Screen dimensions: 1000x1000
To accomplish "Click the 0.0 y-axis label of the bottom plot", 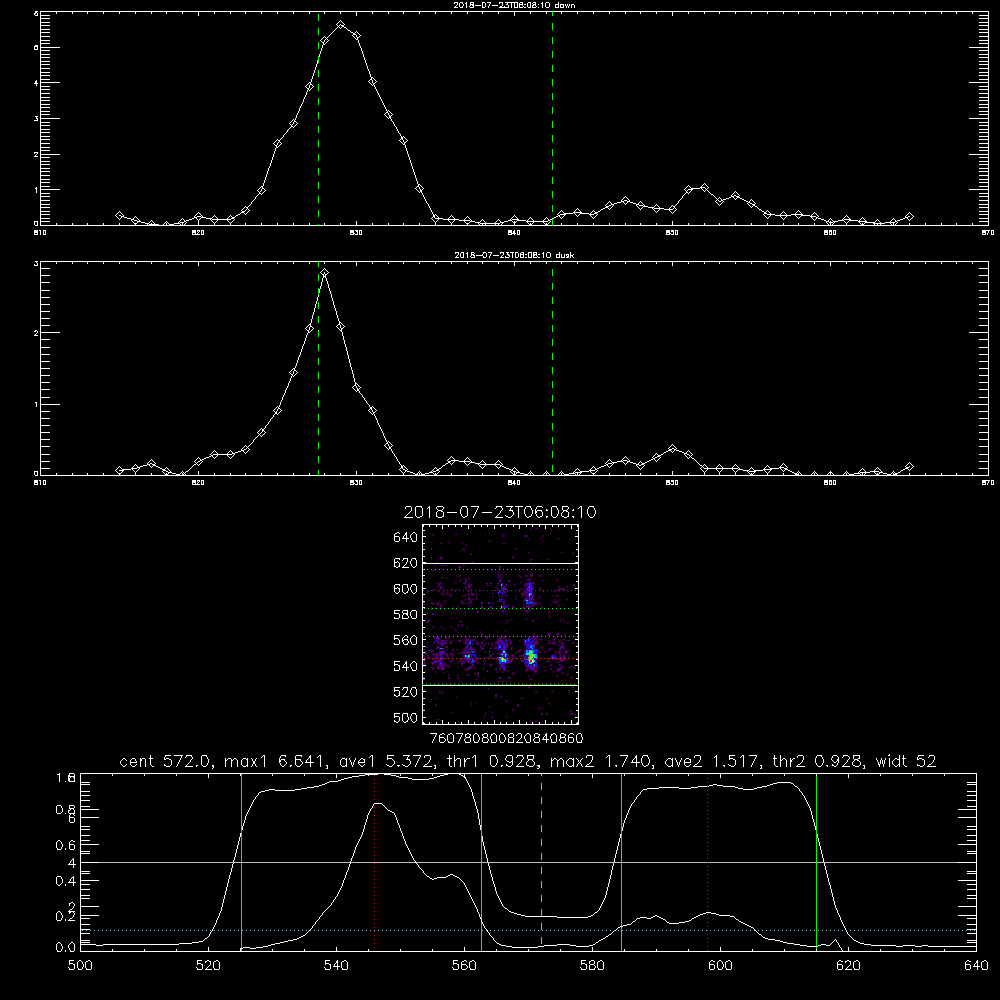I will pyautogui.click(x=66, y=948).
